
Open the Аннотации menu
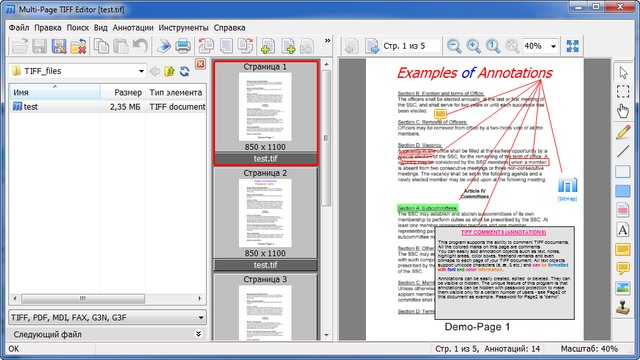(133, 28)
